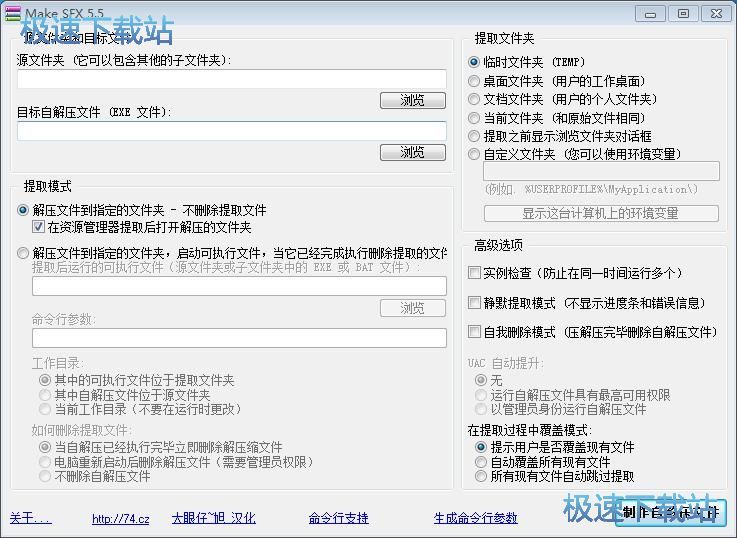Click the Make SFX app icon in title bar
This screenshot has height=538, width=737.
click(x=13, y=13)
